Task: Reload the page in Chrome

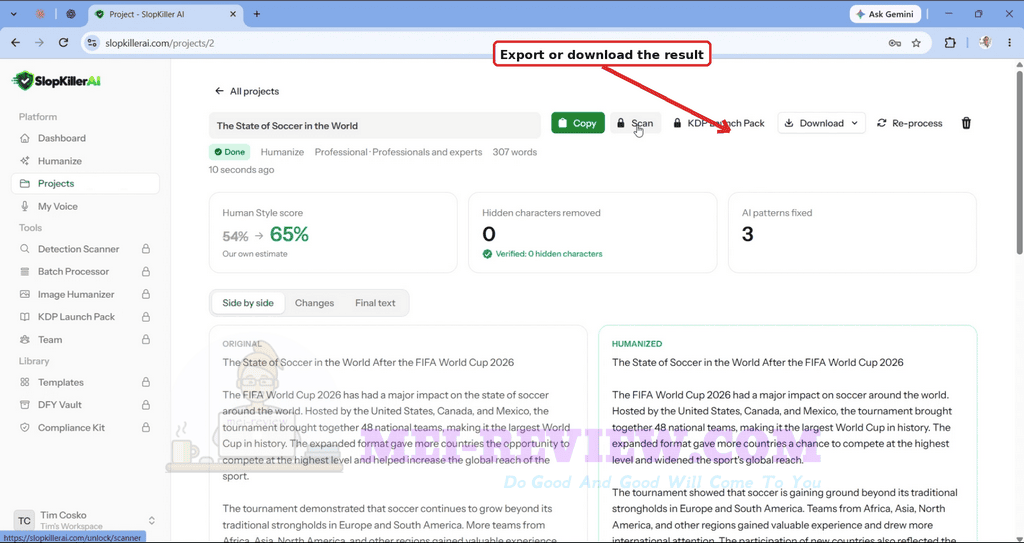Action: coord(63,42)
